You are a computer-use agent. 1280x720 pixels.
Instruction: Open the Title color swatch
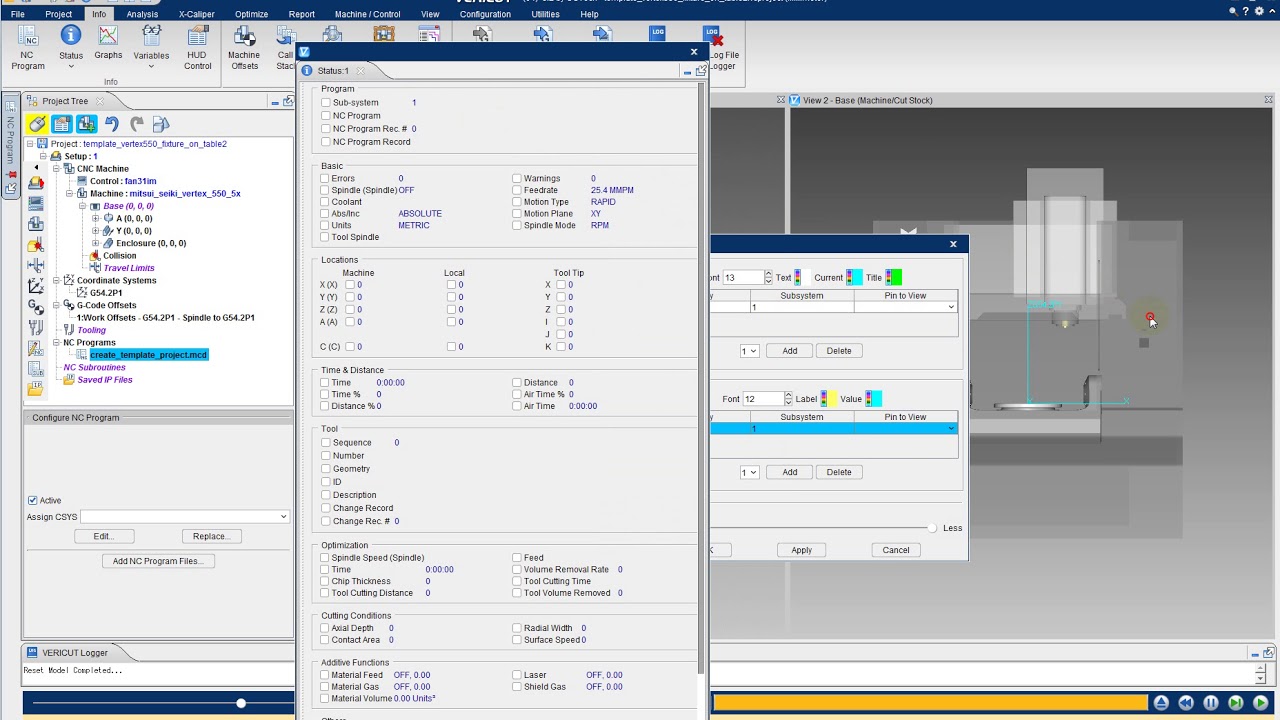click(x=894, y=278)
